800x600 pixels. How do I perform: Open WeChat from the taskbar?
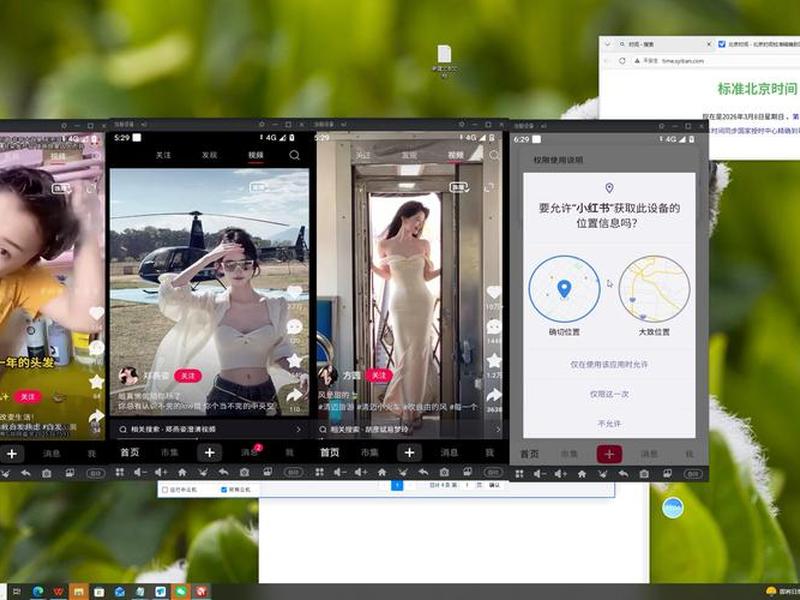[181, 592]
